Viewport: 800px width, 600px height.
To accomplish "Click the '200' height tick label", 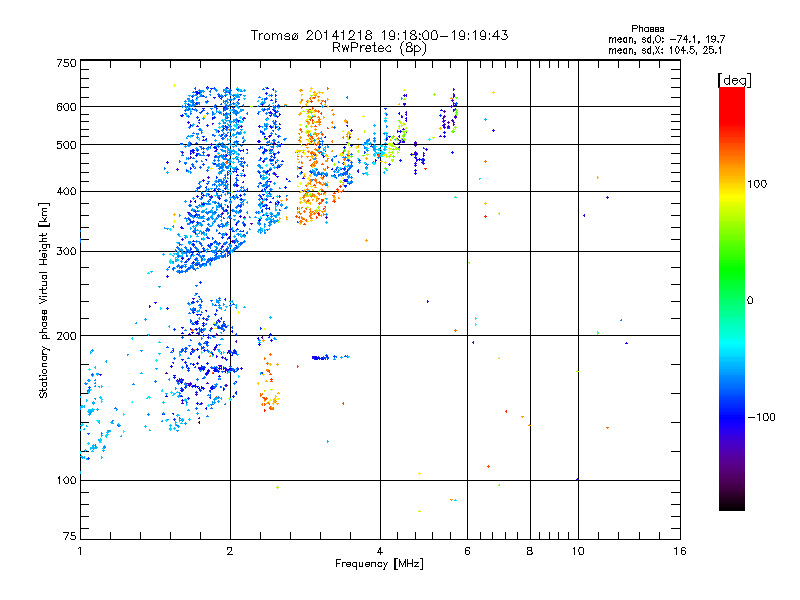I will coord(66,336).
